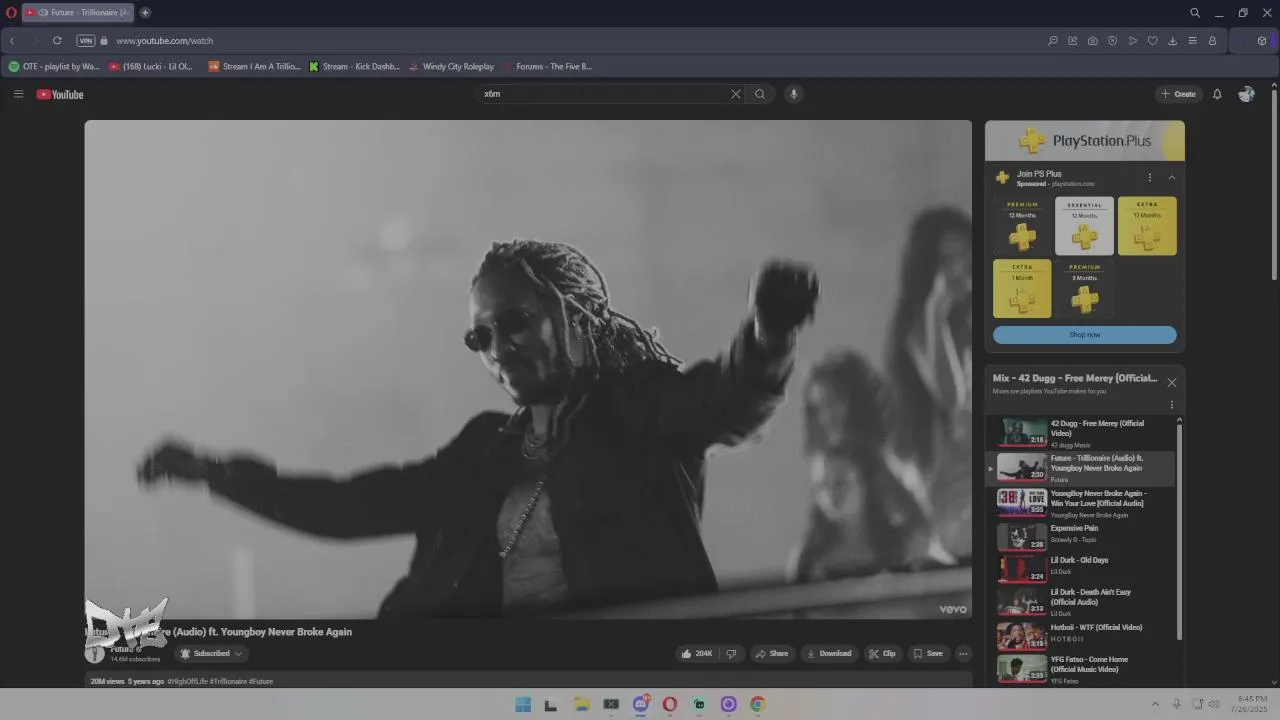Go to the YouTube home logo
Viewport: 1280px width, 720px height.
(x=60, y=94)
